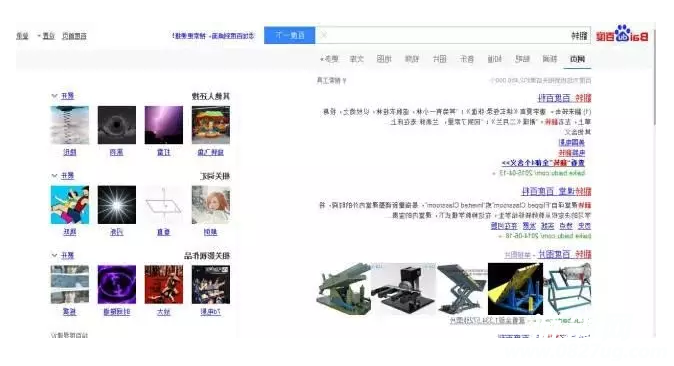Open the black hole thumbnail

(x=116, y=125)
